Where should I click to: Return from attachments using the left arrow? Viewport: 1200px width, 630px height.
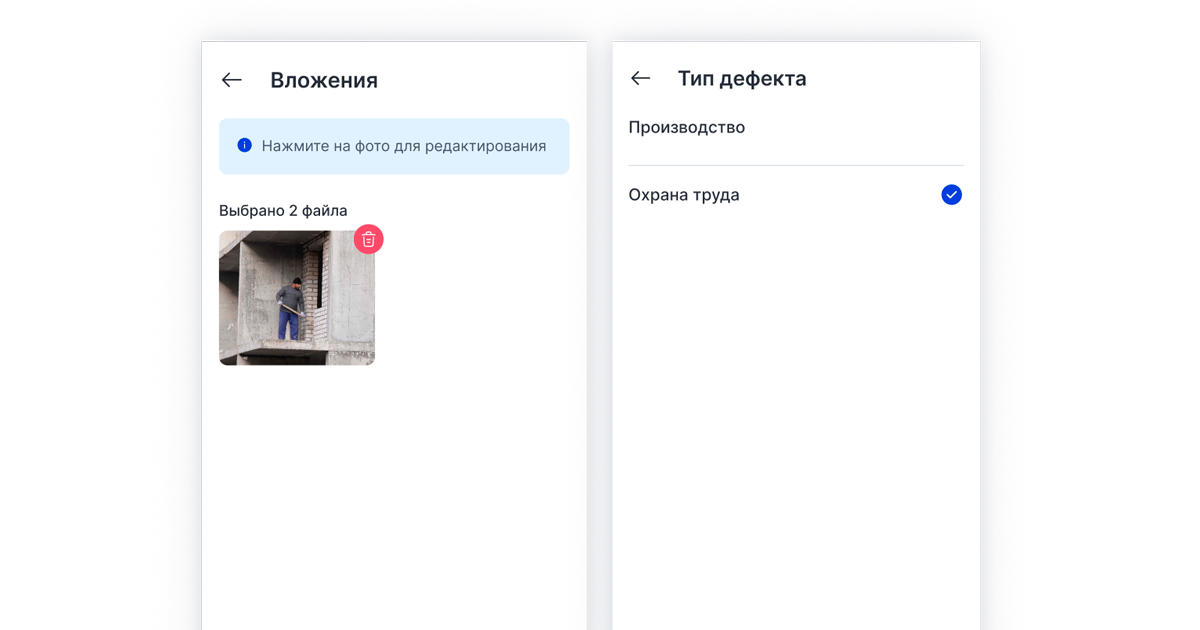pyautogui.click(x=231, y=80)
